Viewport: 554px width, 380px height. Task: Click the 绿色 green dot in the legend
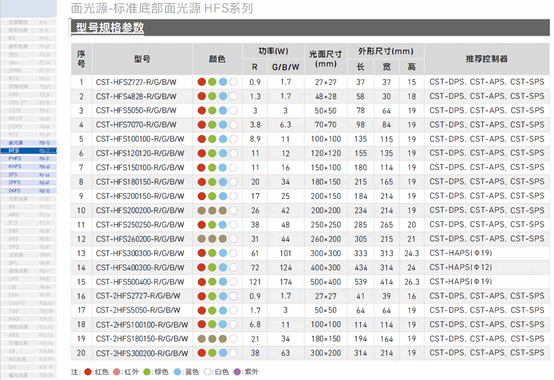[x=147, y=372]
